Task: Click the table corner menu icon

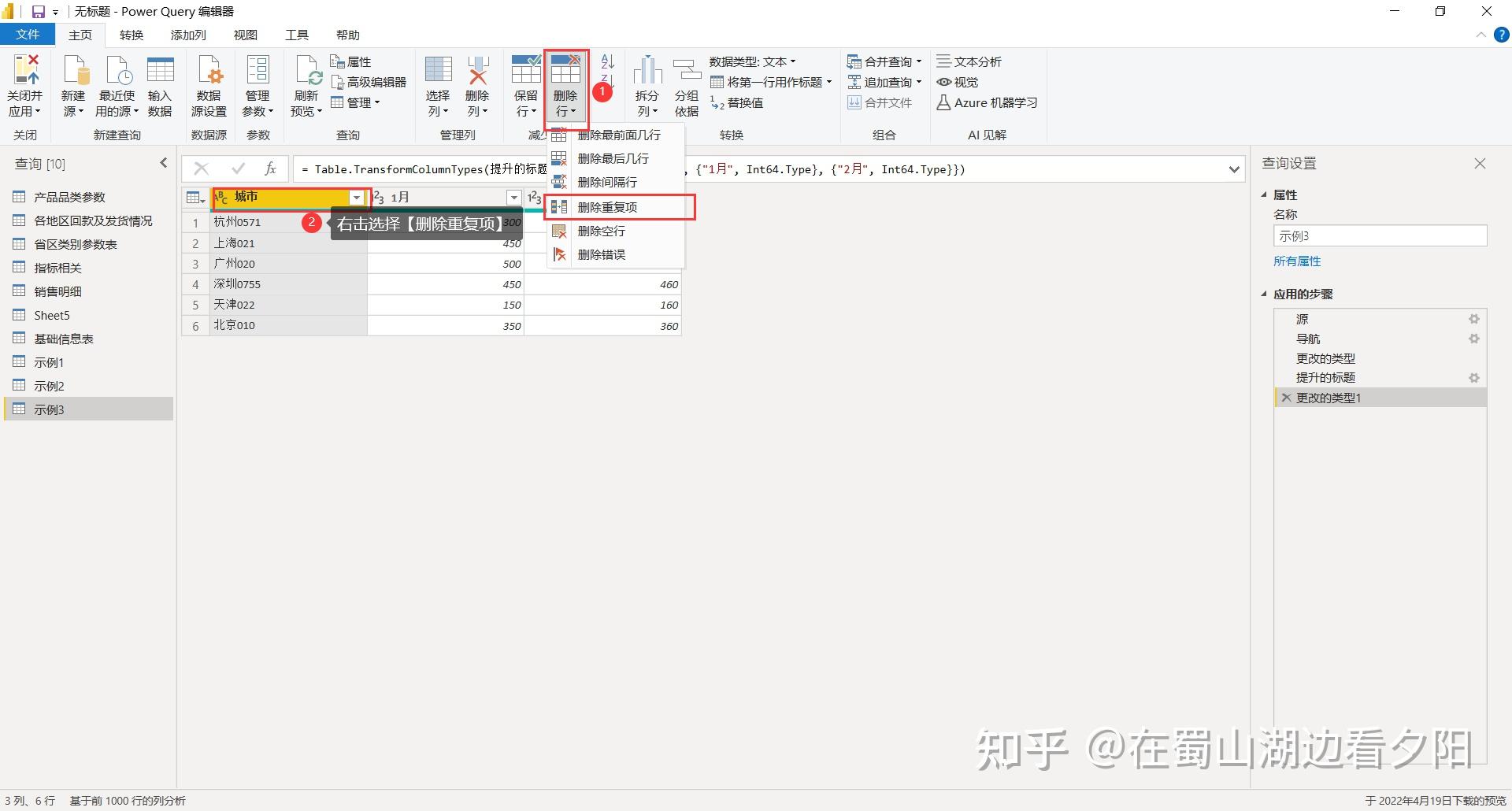Action: click(195, 198)
